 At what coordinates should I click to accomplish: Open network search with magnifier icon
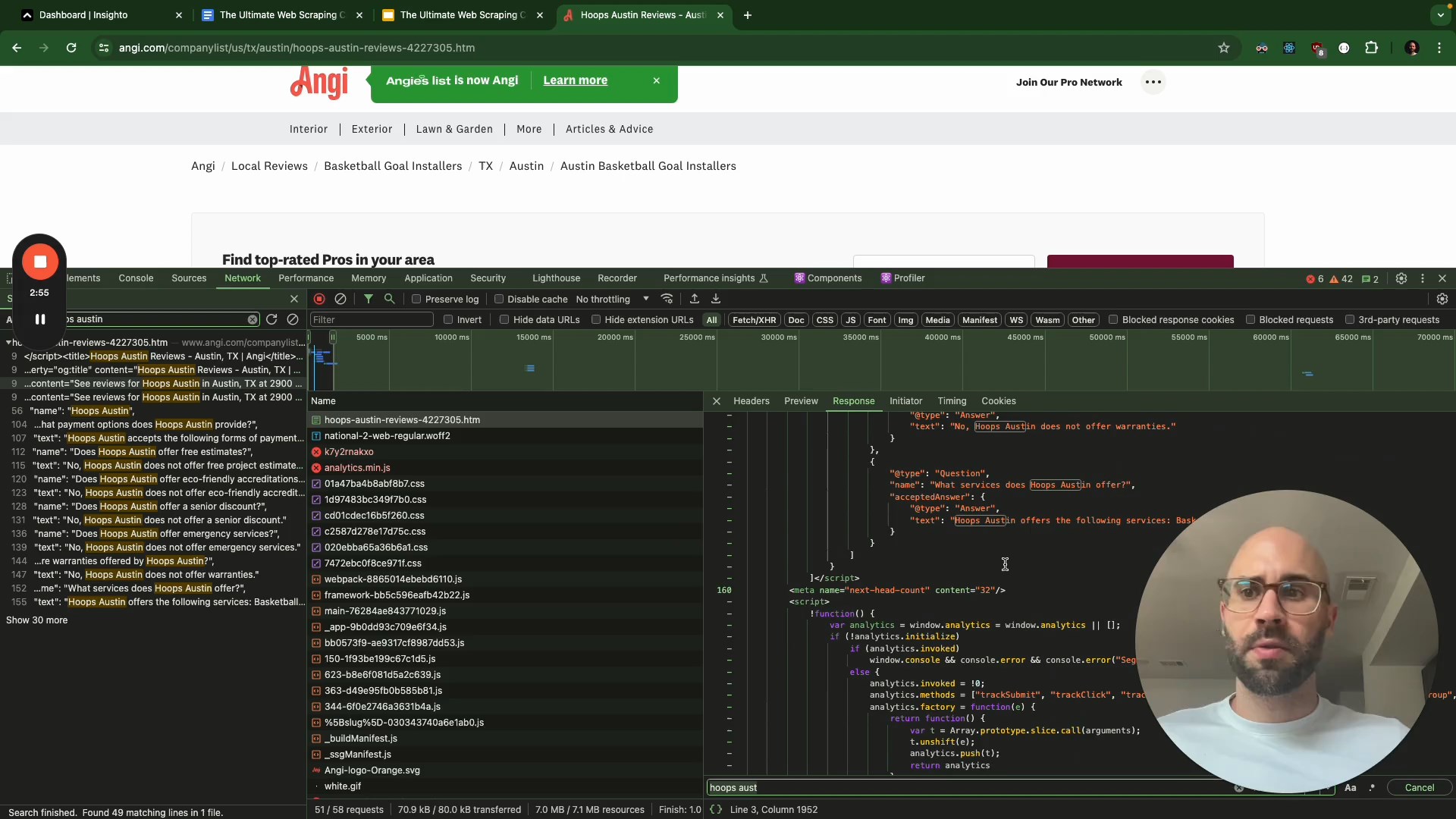[x=390, y=300]
